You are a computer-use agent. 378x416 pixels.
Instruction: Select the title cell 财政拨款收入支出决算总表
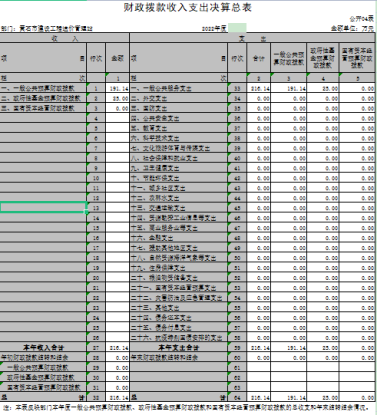(188, 8)
